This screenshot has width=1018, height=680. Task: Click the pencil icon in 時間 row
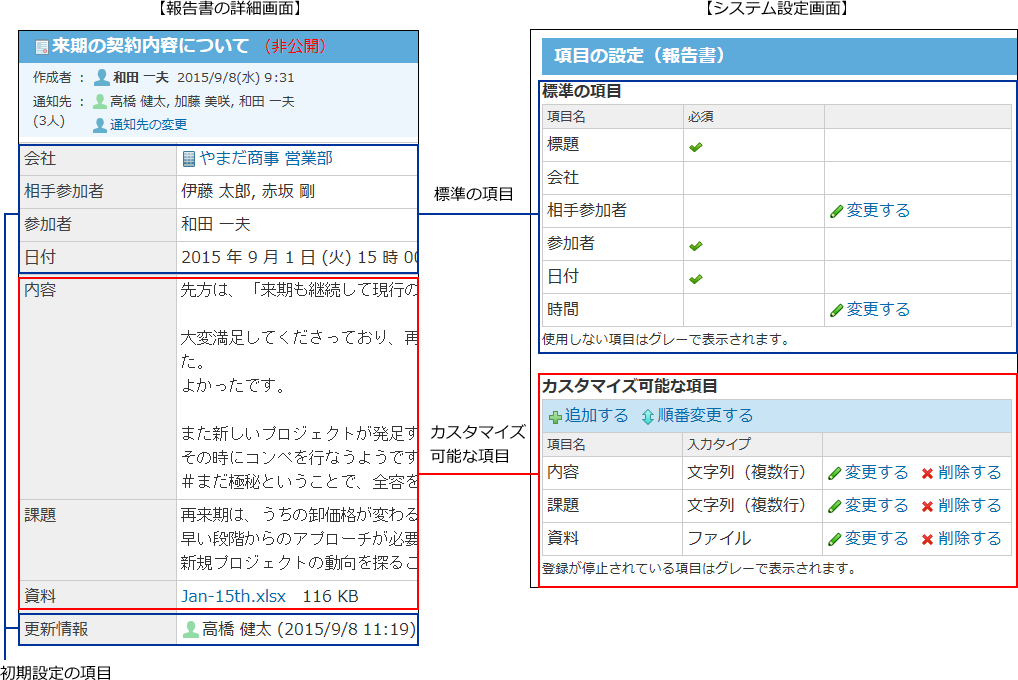836,310
